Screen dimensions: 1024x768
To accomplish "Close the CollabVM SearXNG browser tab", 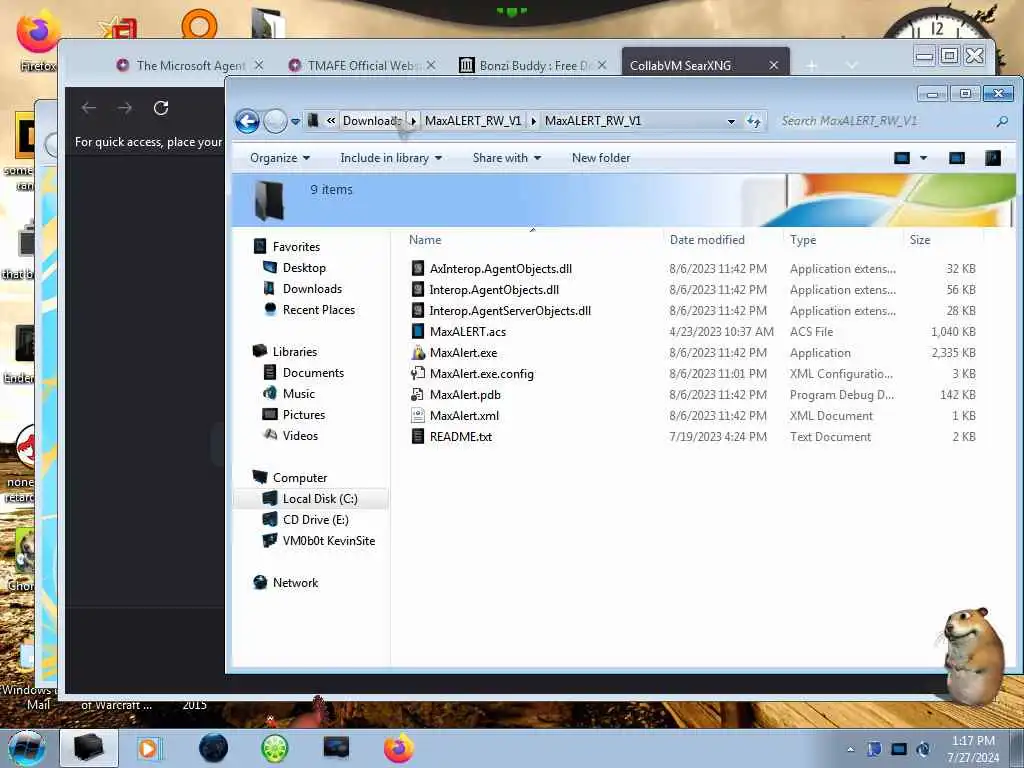I will [773, 65].
